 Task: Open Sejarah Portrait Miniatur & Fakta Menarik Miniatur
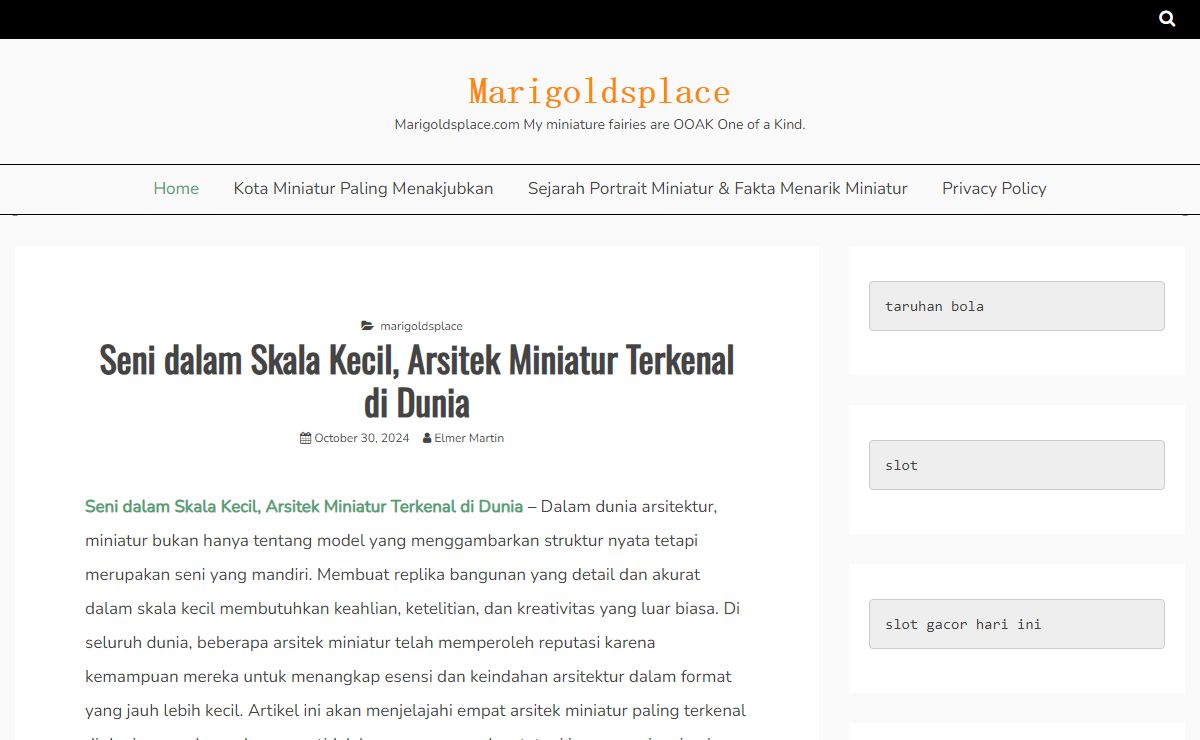pyautogui.click(x=717, y=188)
